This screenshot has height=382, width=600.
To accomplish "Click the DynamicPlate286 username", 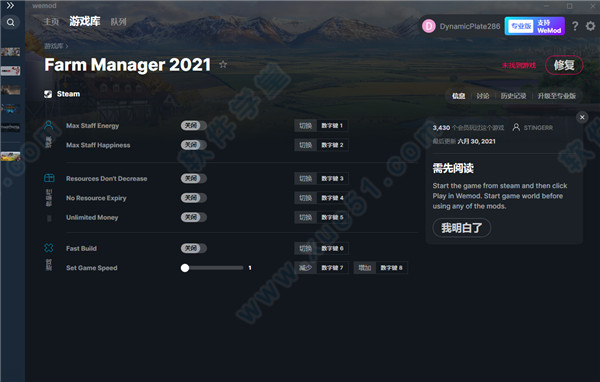I will click(470, 26).
